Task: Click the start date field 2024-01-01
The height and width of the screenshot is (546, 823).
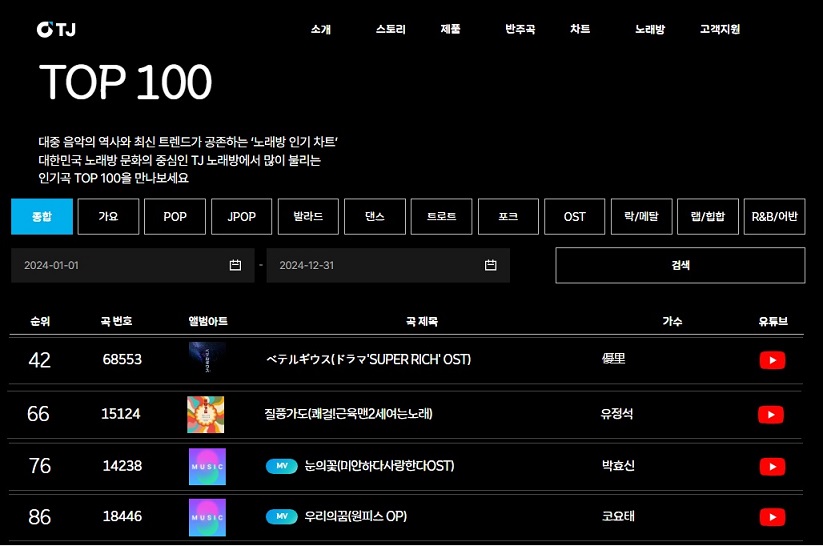Action: [120, 265]
